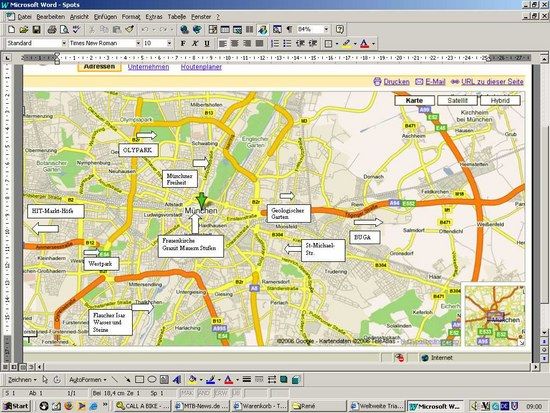This screenshot has height=413, width=550.
Task: Open the Format menu
Action: [131, 16]
